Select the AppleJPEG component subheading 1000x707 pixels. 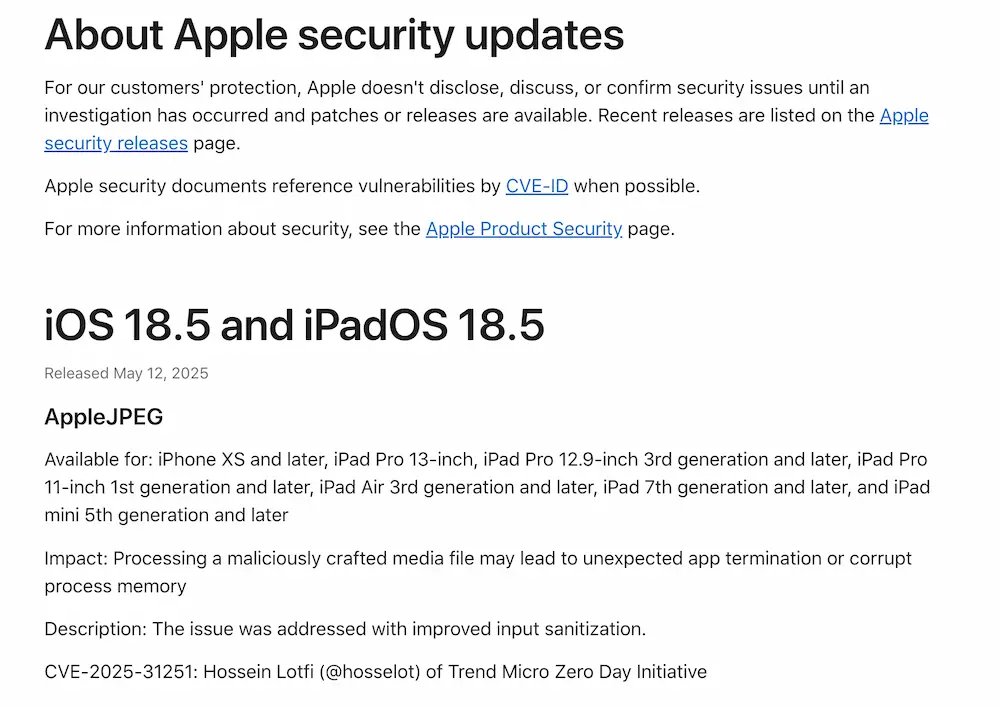[x=103, y=417]
